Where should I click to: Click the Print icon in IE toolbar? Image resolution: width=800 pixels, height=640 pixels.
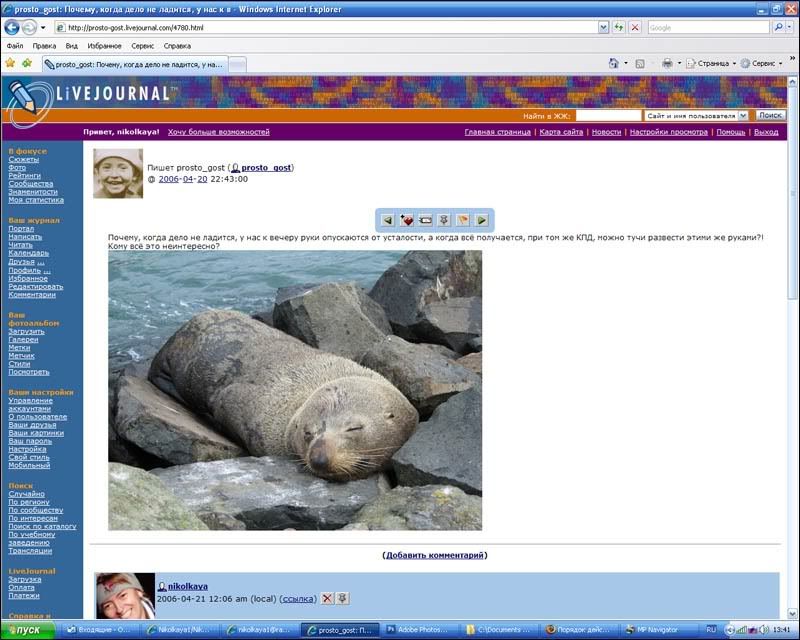click(667, 63)
